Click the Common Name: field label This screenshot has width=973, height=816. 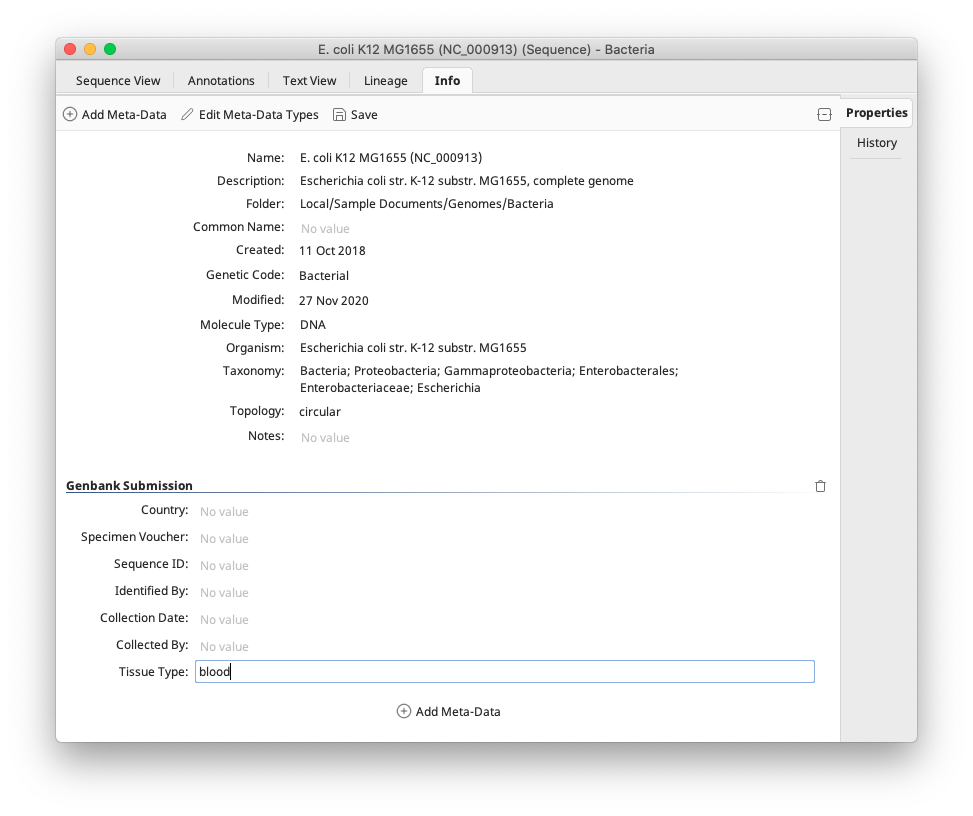coord(238,226)
